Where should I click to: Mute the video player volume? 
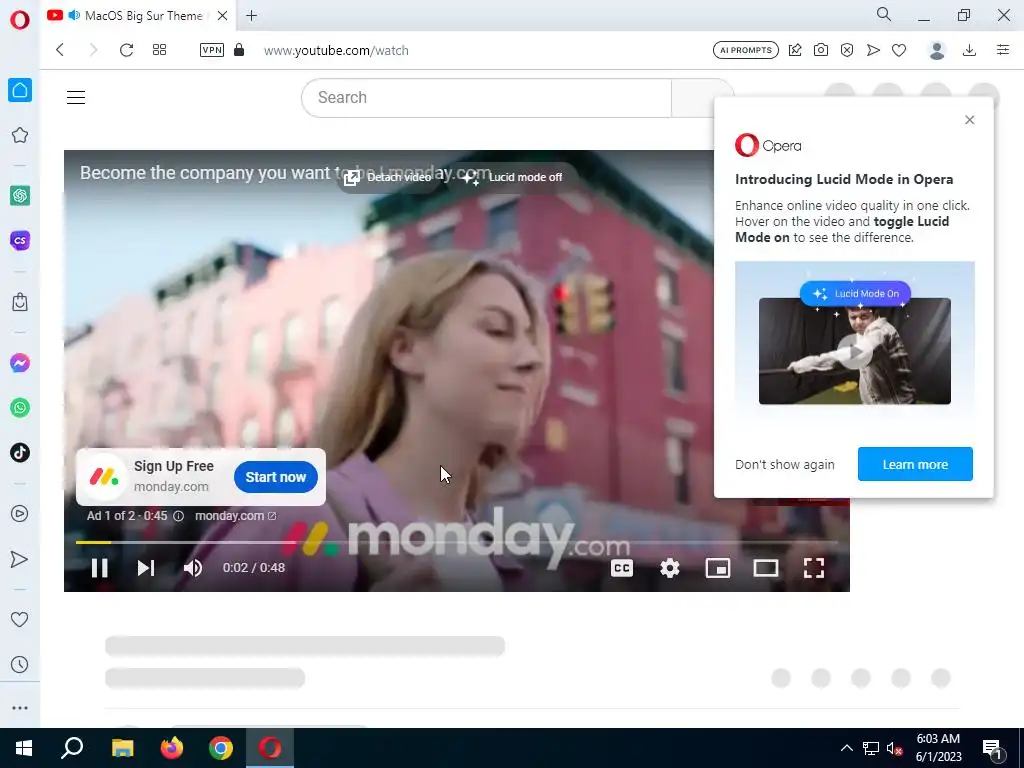click(193, 568)
